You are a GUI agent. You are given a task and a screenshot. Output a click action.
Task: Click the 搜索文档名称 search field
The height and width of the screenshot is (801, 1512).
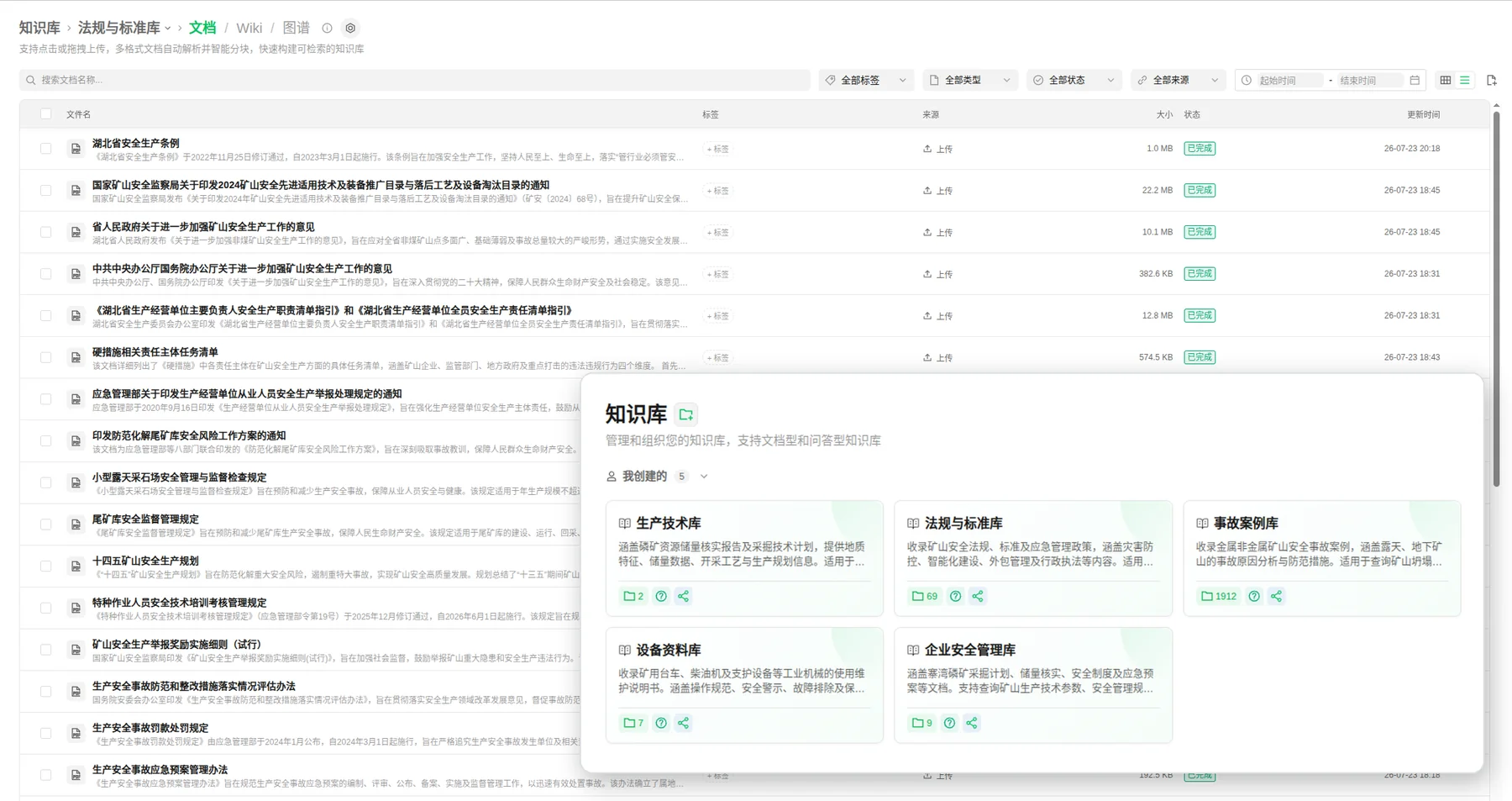click(x=415, y=80)
